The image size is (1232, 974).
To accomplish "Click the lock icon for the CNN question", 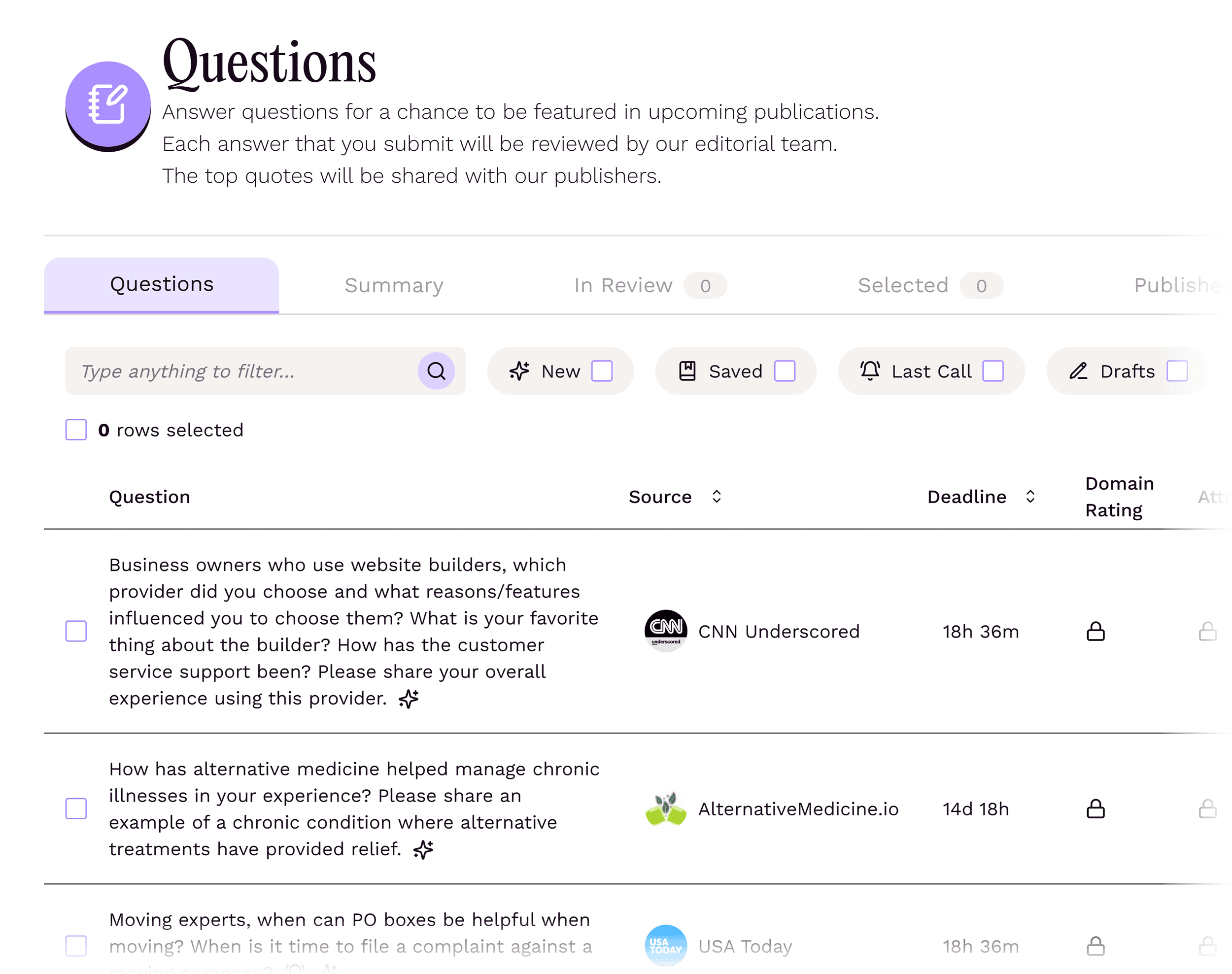I will coord(1095,631).
